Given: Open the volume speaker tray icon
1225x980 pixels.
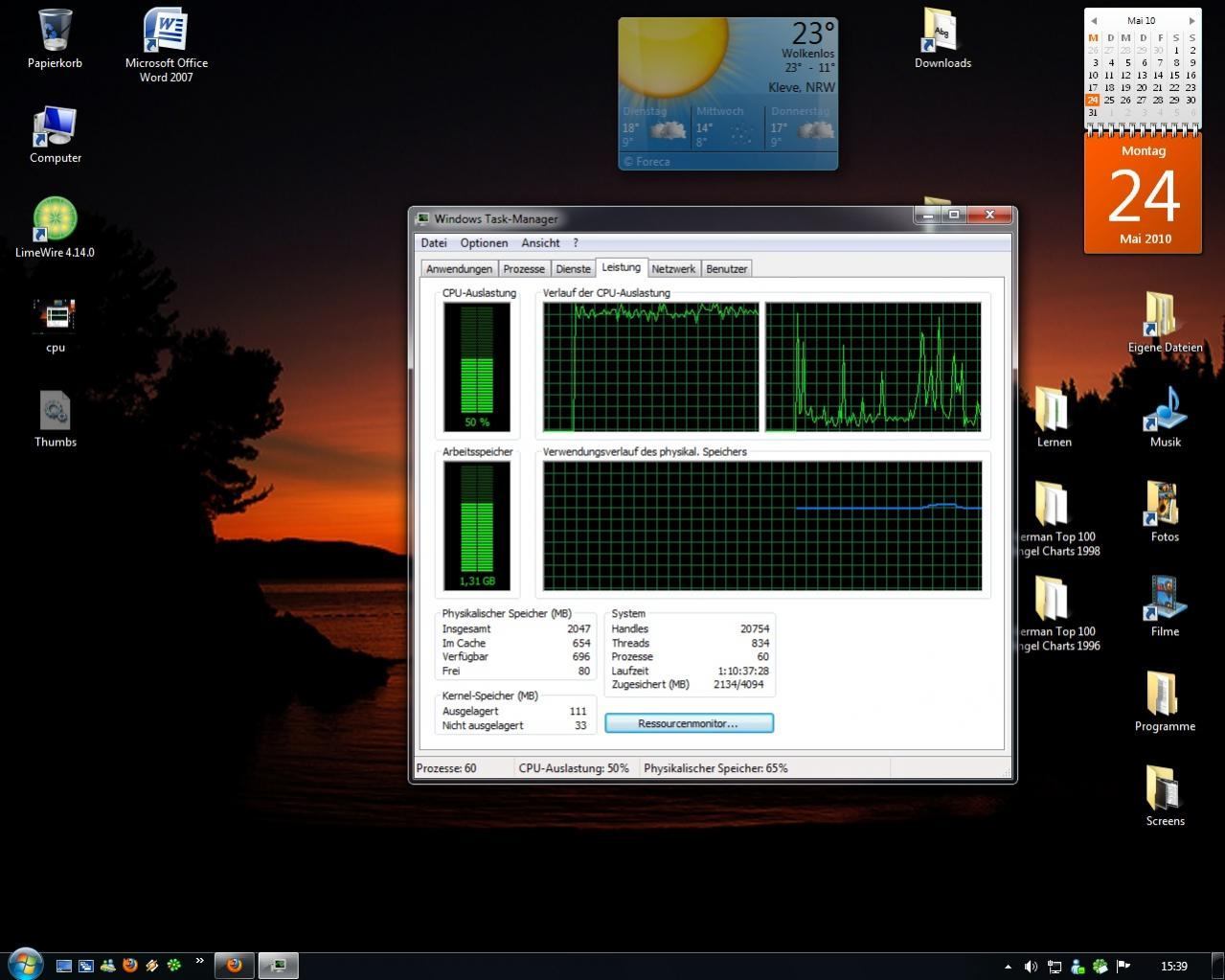Looking at the screenshot, I should [1031, 967].
